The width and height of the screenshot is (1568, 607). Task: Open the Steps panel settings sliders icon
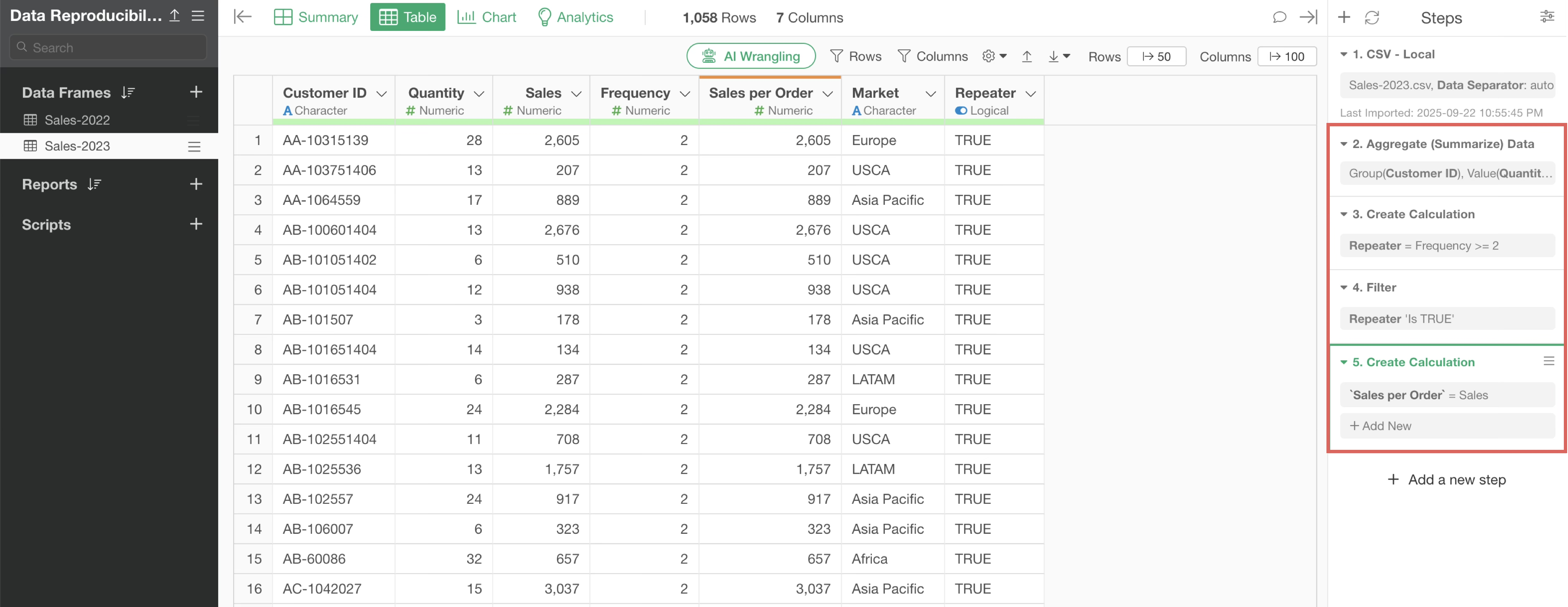pos(1547,17)
